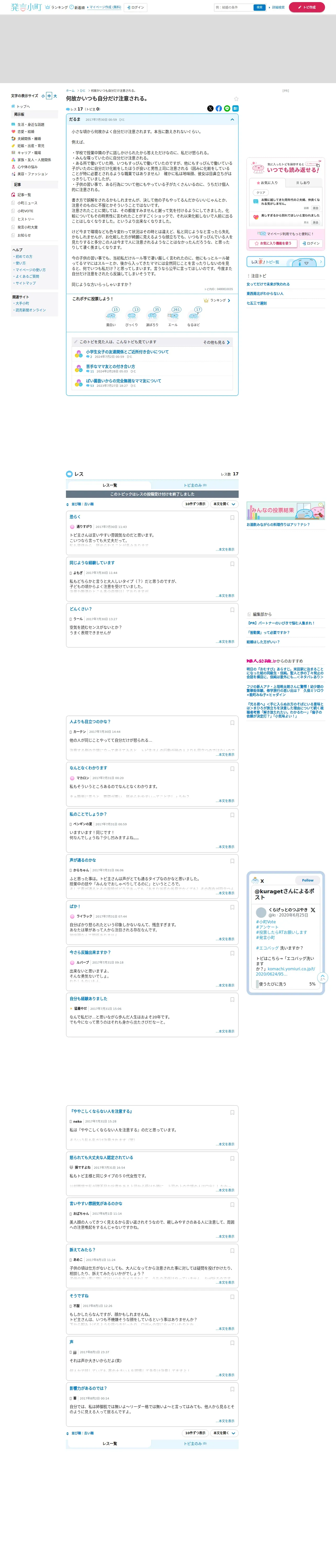Bookmark the どんくさい？ reply
The width and height of the screenshot is (336, 1568).
232,610
